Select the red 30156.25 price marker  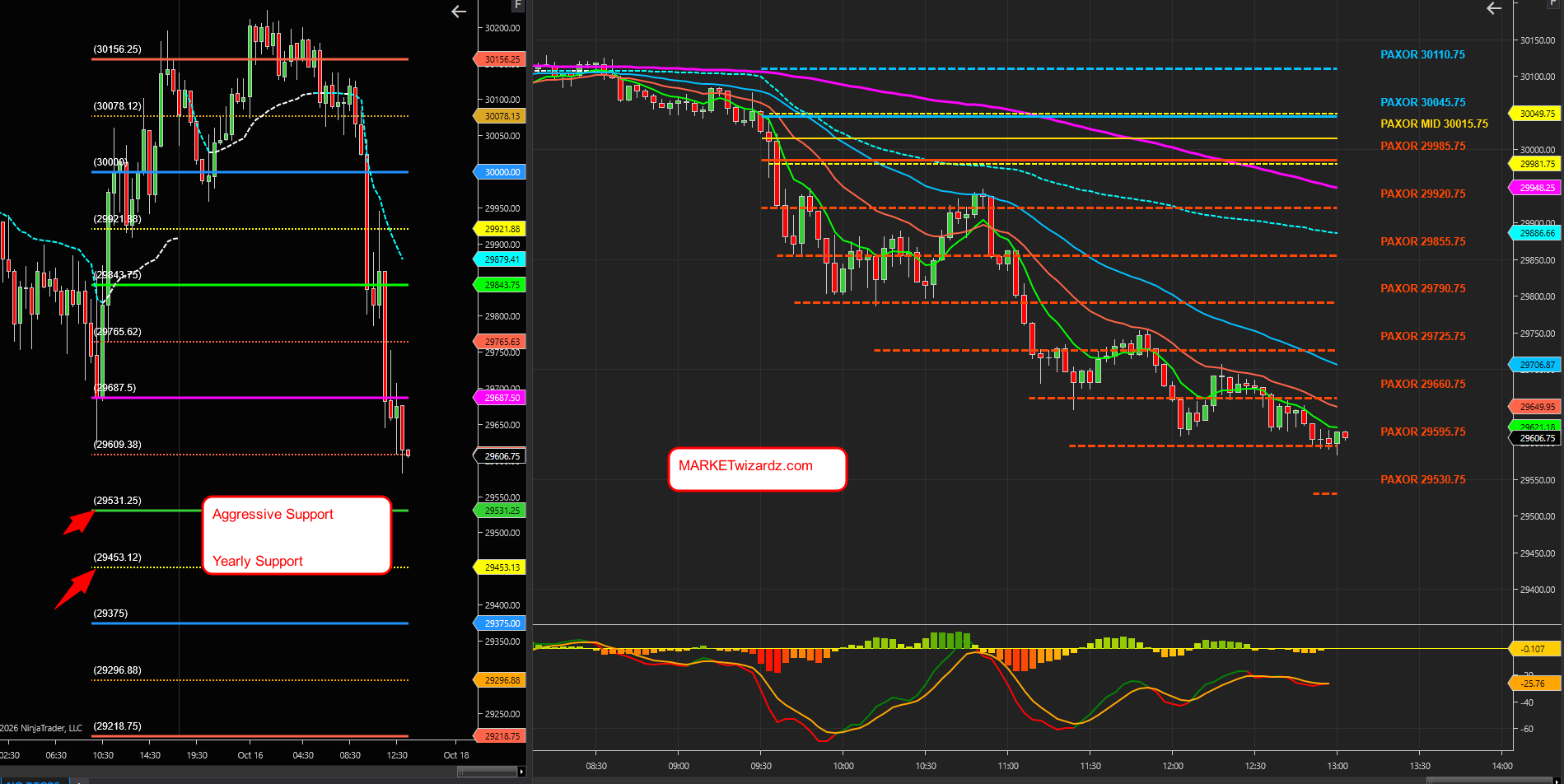[x=500, y=59]
